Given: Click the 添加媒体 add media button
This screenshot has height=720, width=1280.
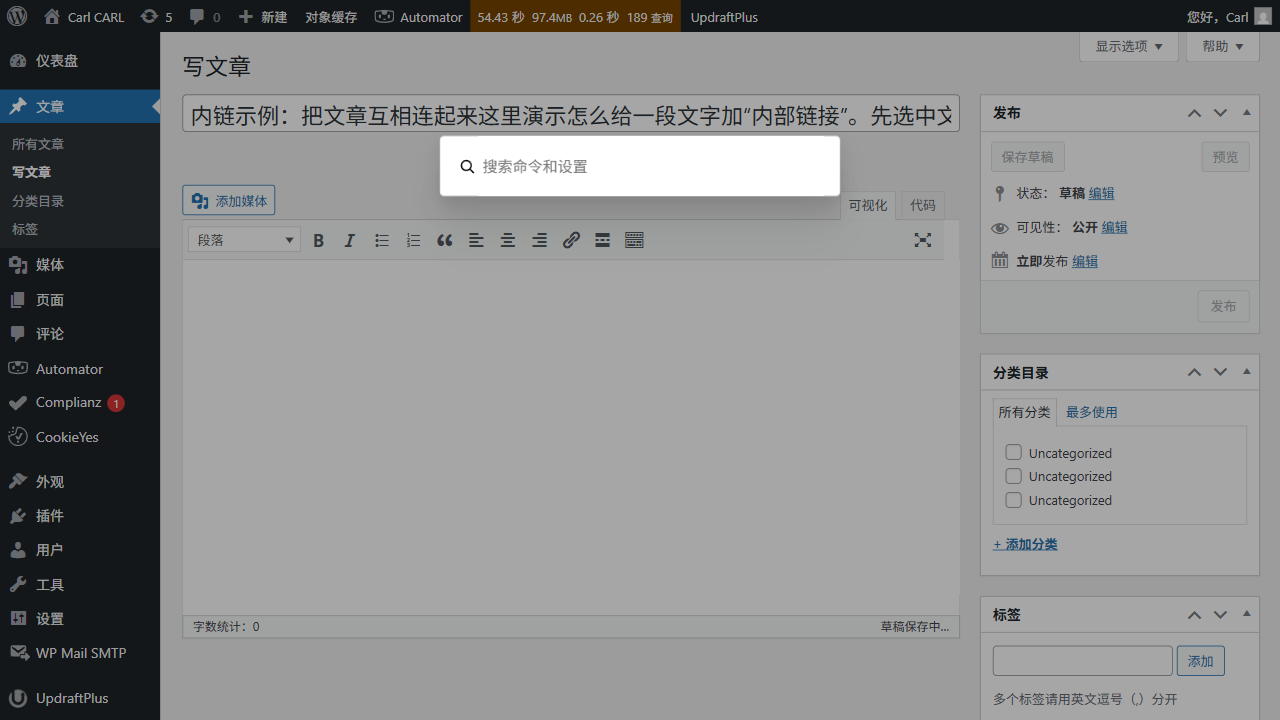Looking at the screenshot, I should coord(228,200).
